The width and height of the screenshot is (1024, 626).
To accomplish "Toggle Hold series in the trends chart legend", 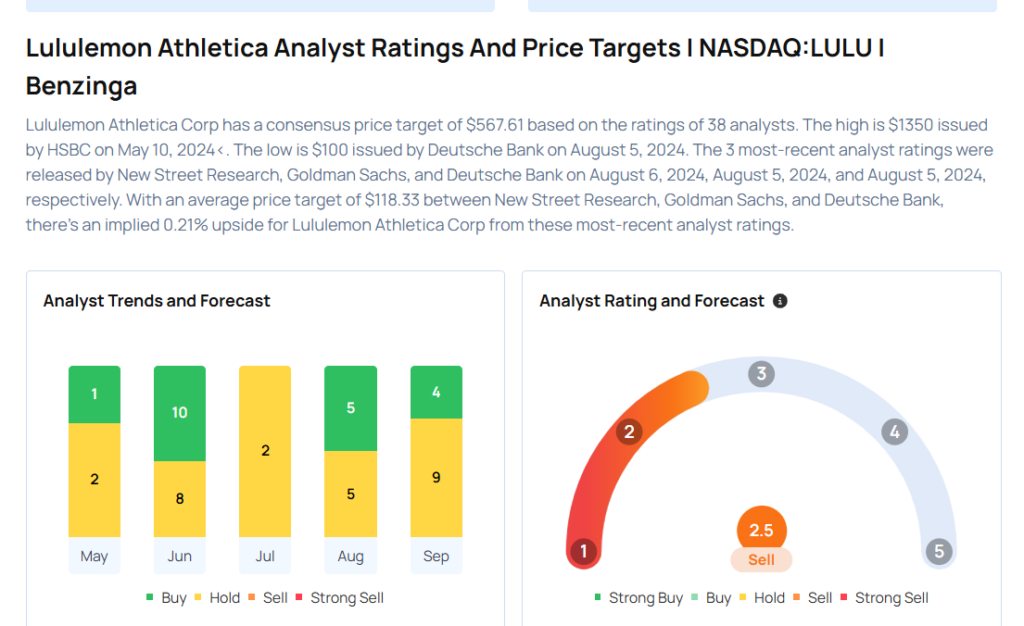I will click(x=217, y=597).
